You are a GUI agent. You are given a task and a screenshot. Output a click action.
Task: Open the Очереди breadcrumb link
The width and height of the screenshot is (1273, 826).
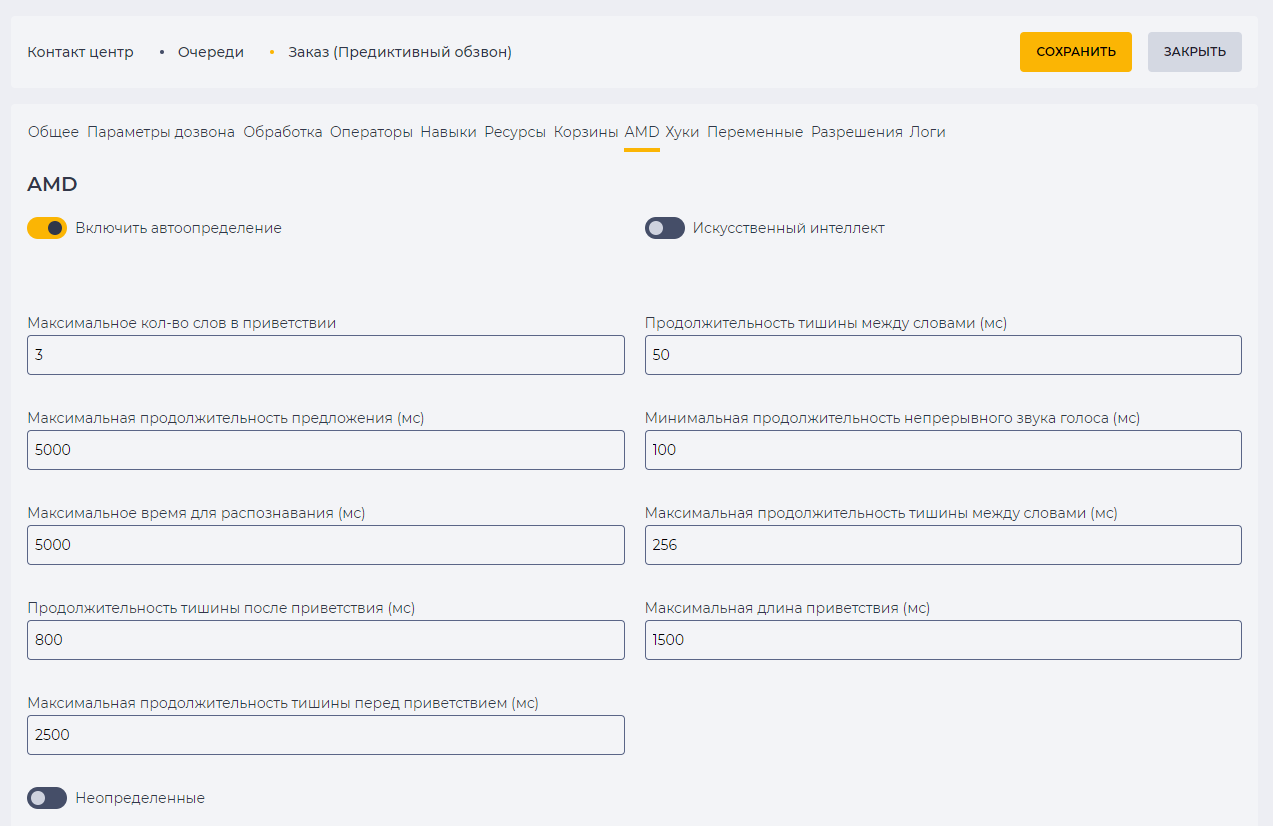click(x=211, y=52)
